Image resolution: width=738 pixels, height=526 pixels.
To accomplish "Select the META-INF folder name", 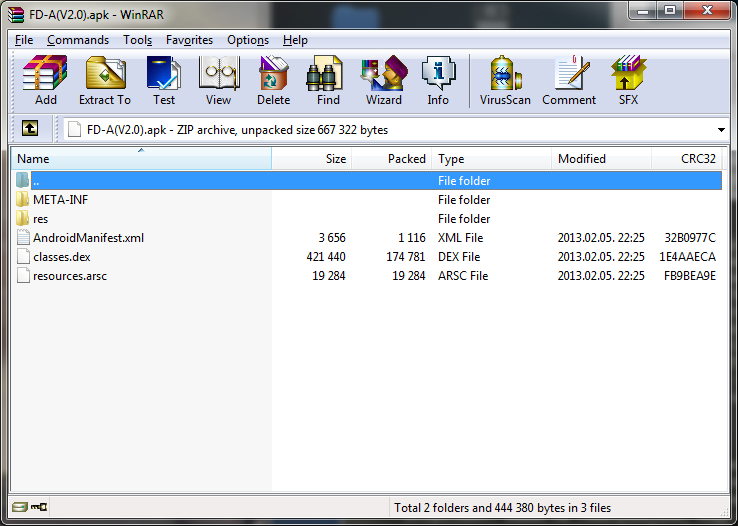I will (60, 200).
